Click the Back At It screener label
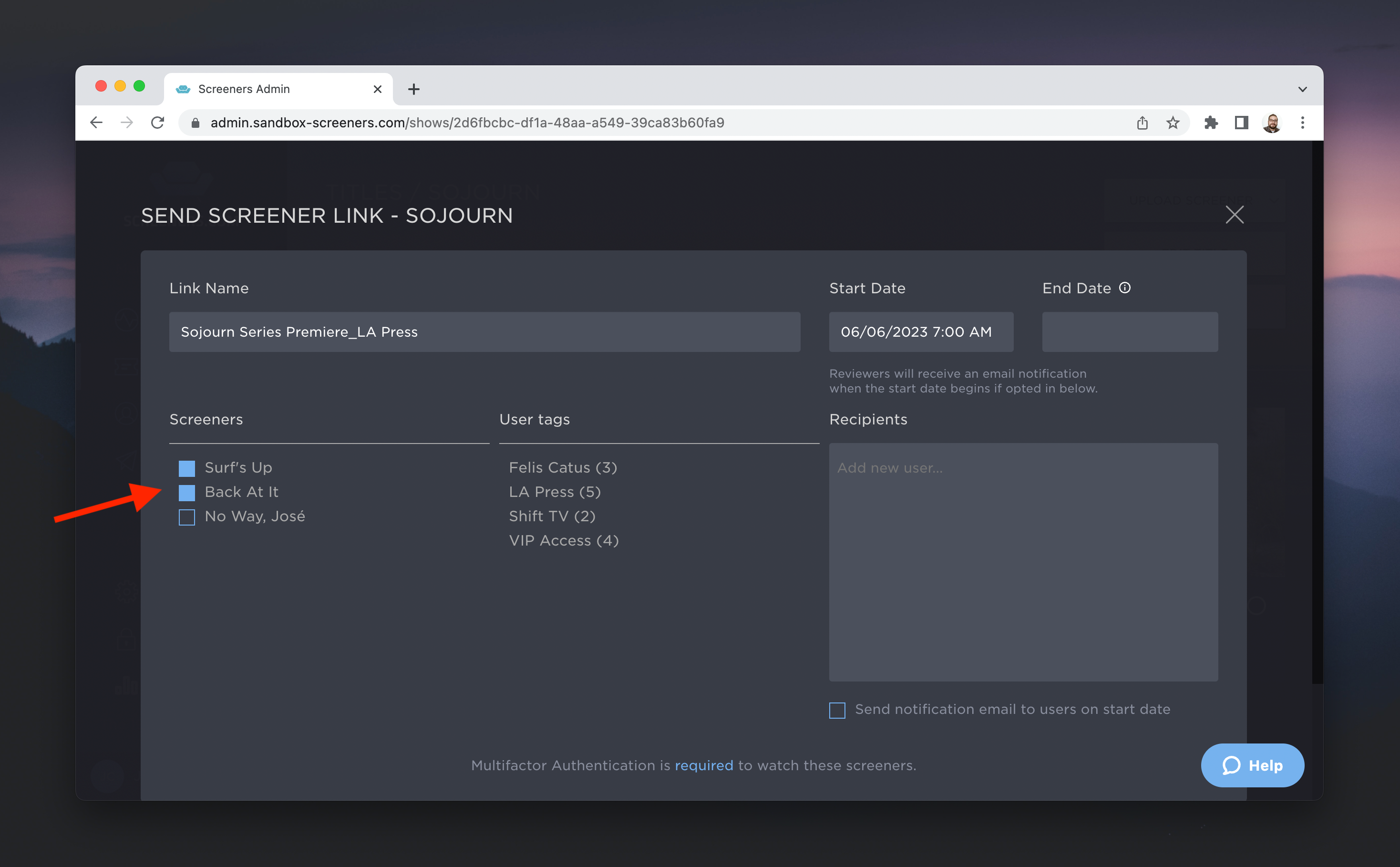This screenshot has height=867, width=1400. [241, 492]
